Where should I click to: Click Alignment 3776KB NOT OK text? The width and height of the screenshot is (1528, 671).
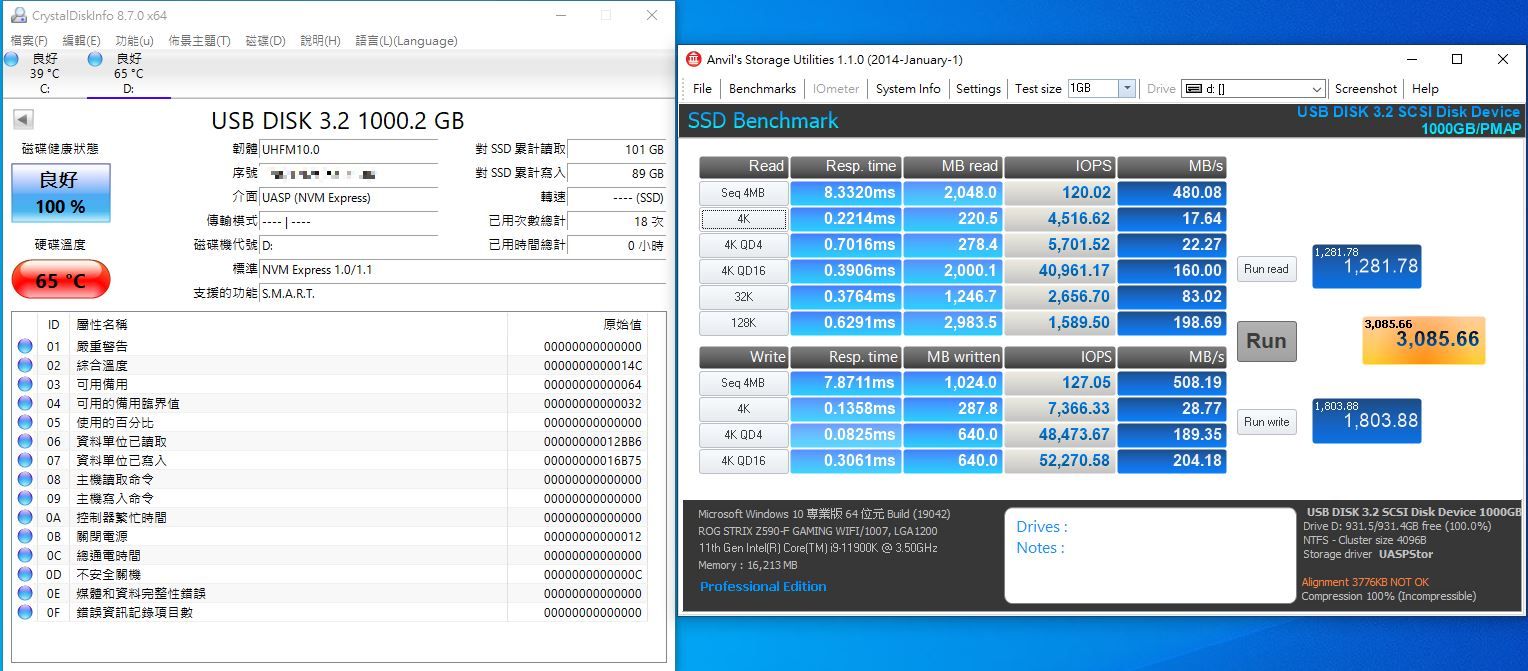(x=1365, y=582)
